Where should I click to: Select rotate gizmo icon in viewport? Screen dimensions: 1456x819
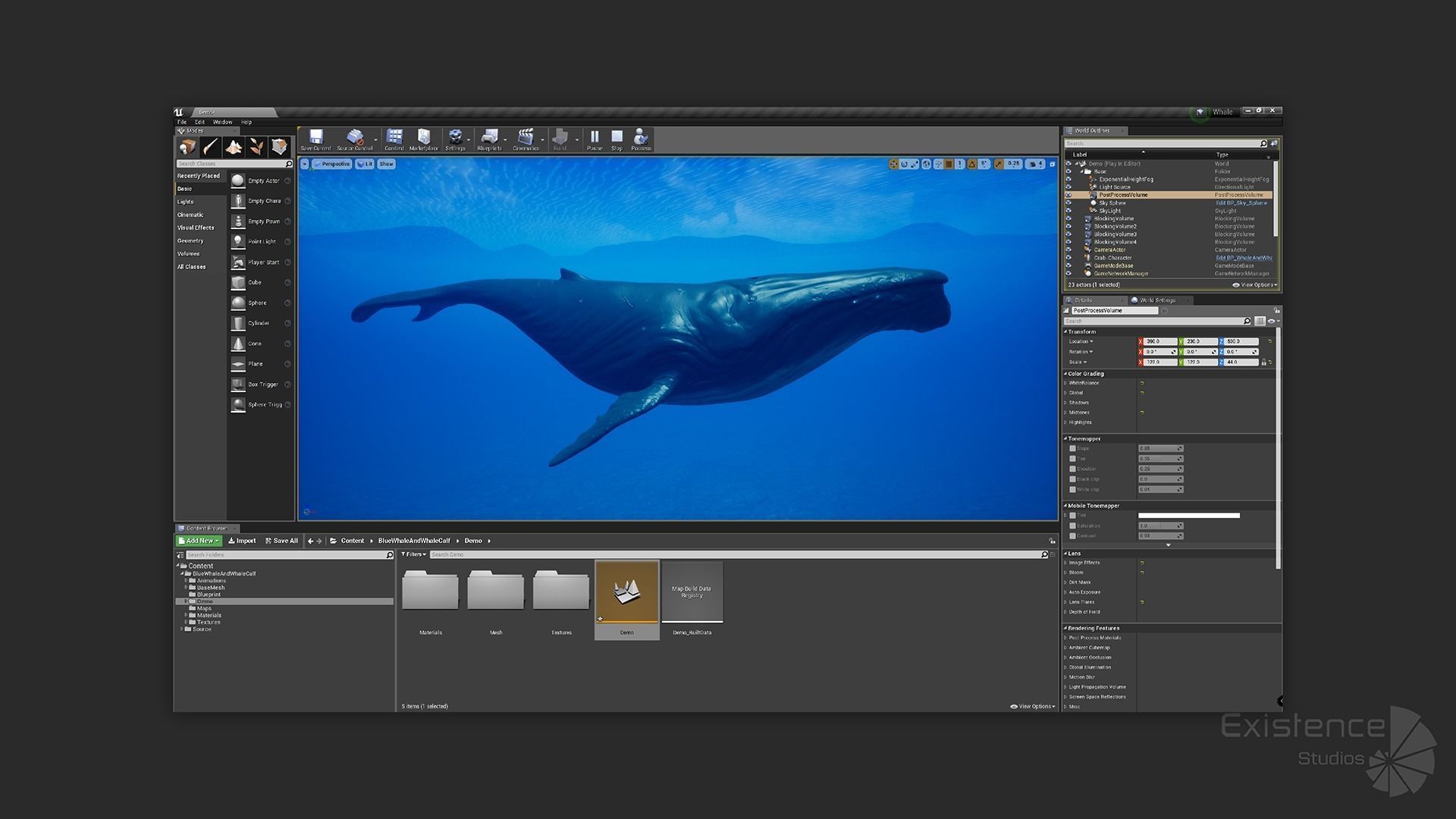(x=904, y=164)
